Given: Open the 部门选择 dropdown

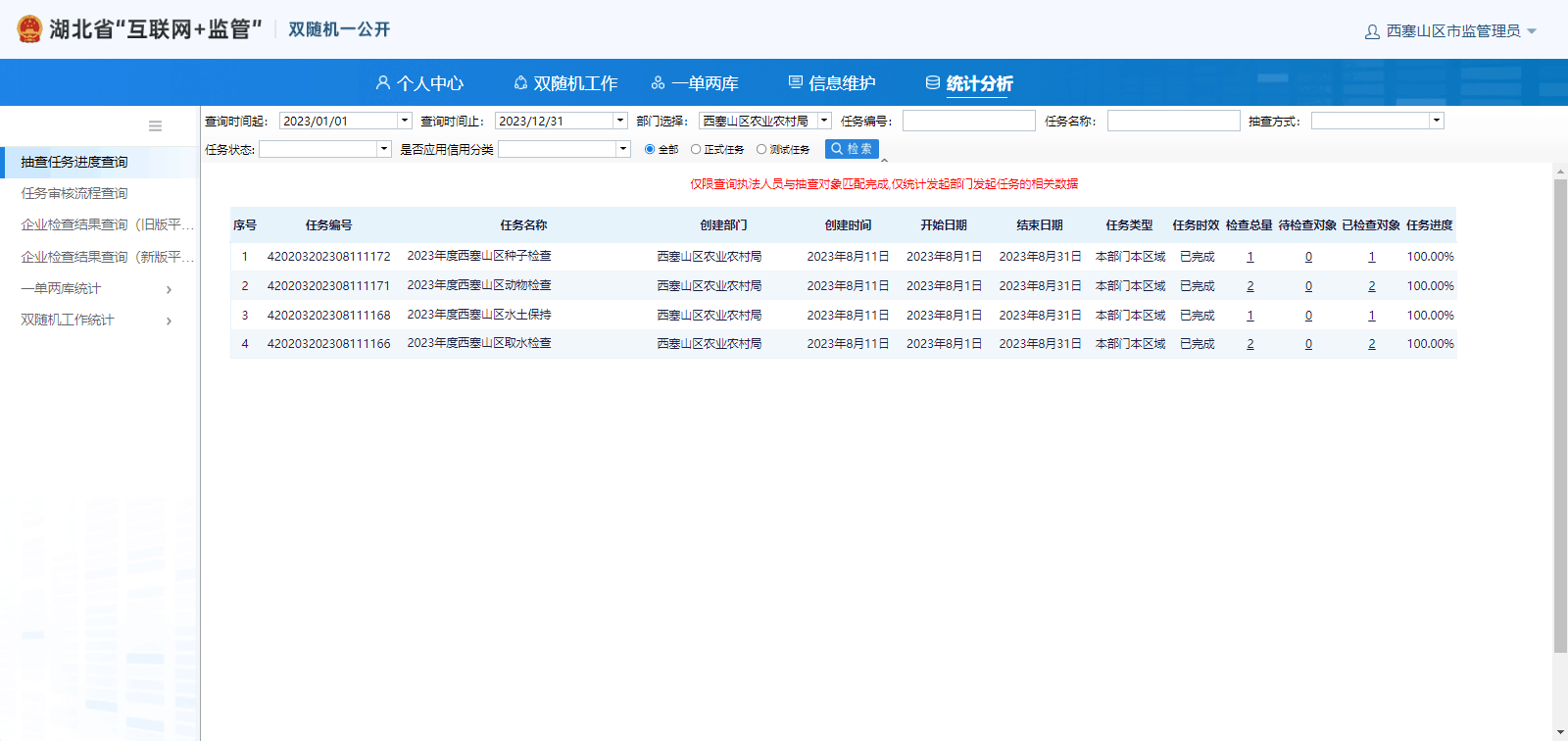Looking at the screenshot, I should pos(824,121).
